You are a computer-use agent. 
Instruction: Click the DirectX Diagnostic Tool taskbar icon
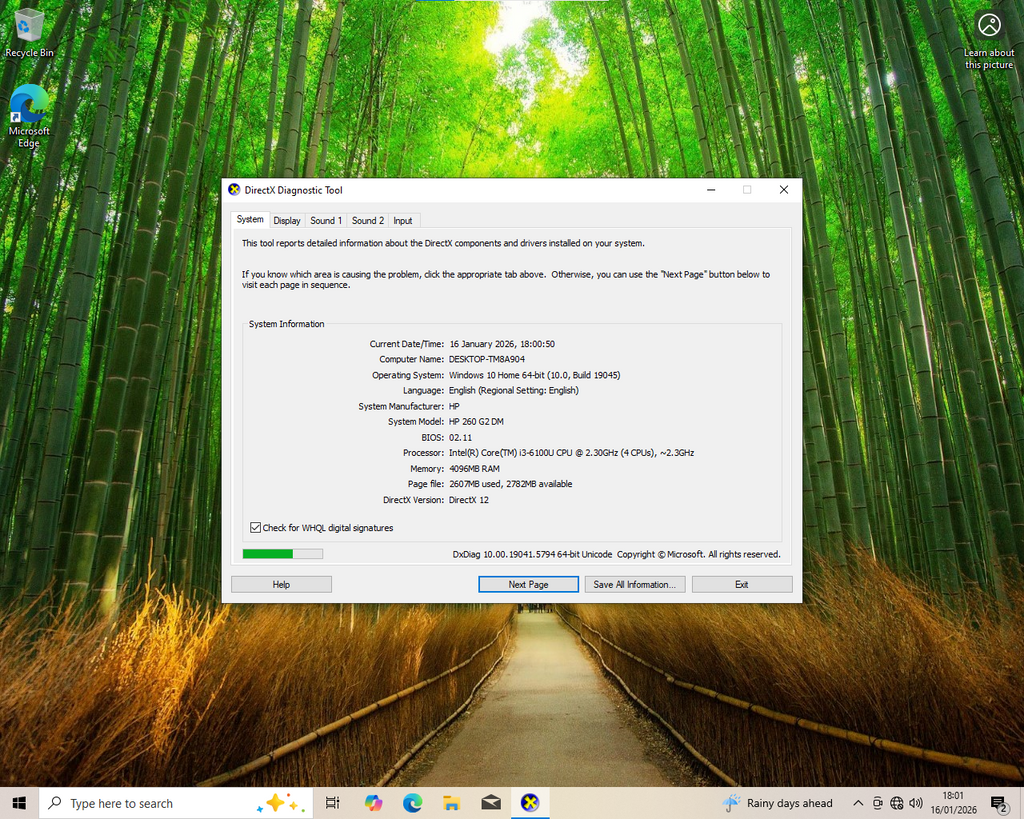[530, 803]
